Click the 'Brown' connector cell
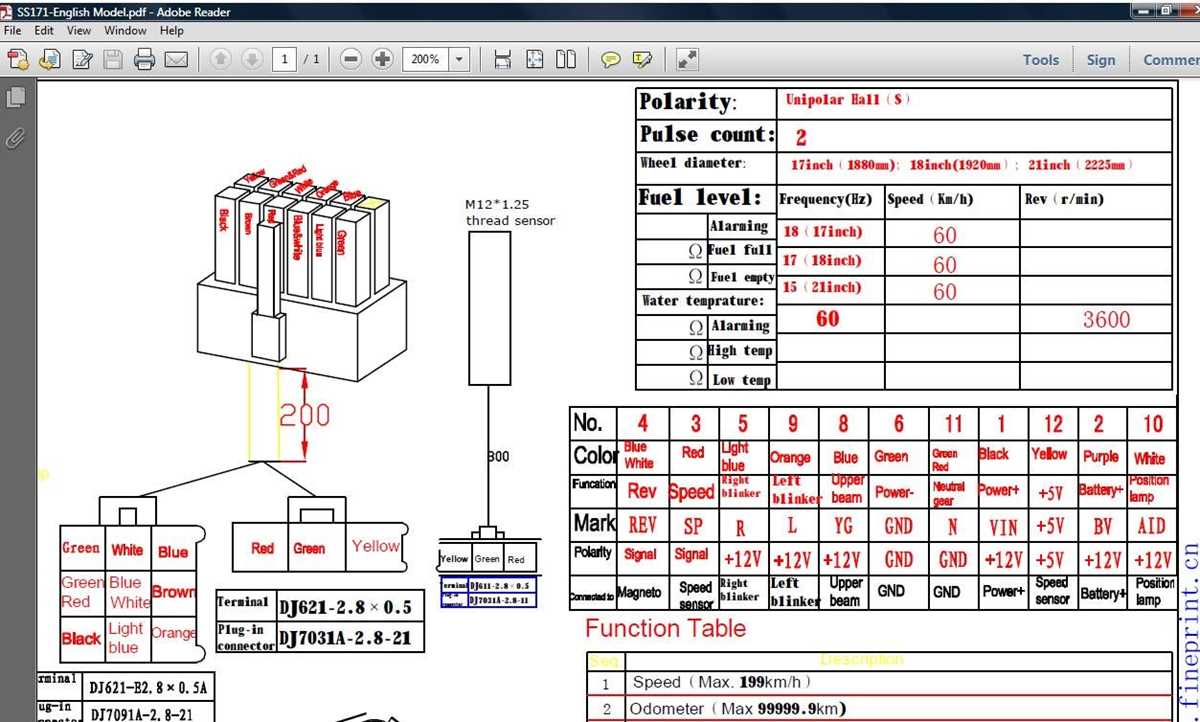 tap(174, 592)
